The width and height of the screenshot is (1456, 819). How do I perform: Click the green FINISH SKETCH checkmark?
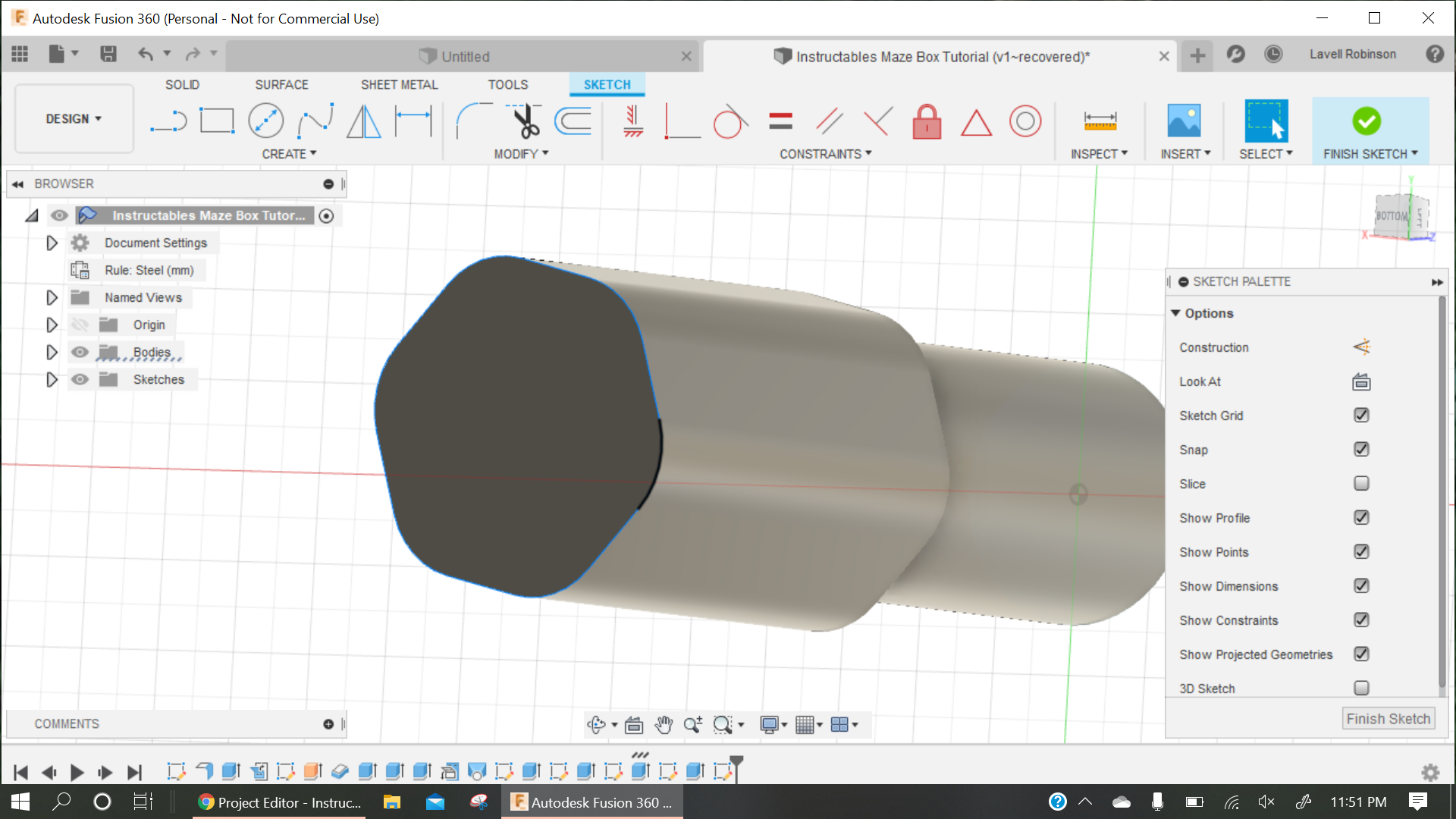point(1366,121)
